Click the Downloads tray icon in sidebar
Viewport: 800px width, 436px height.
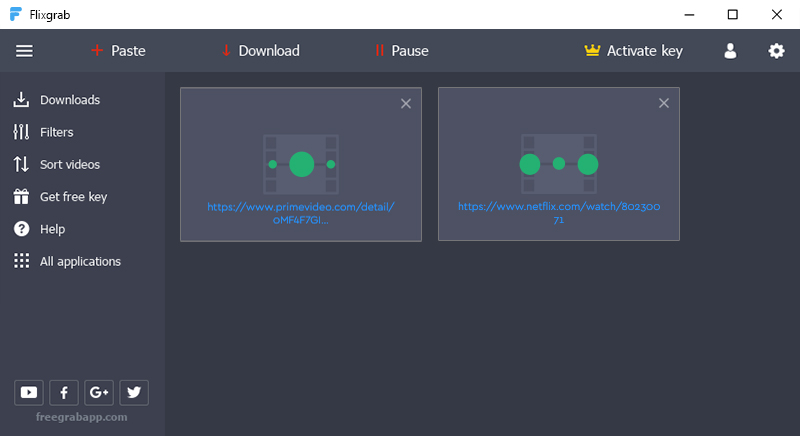tap(21, 99)
